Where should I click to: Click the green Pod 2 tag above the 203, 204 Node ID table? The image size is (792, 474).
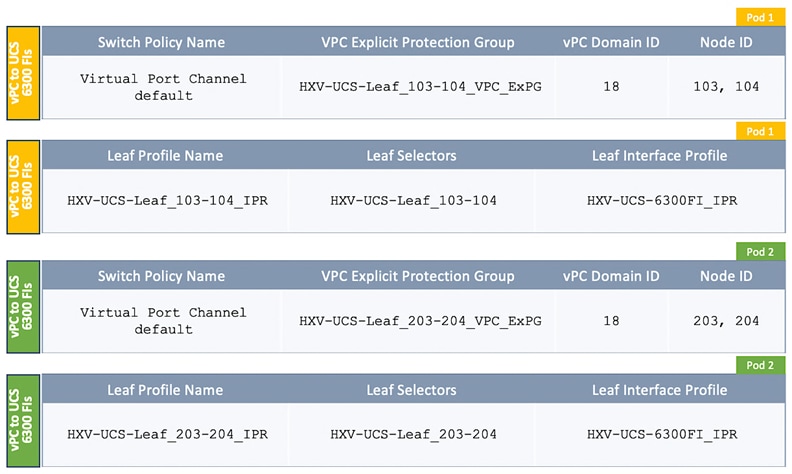click(x=760, y=251)
